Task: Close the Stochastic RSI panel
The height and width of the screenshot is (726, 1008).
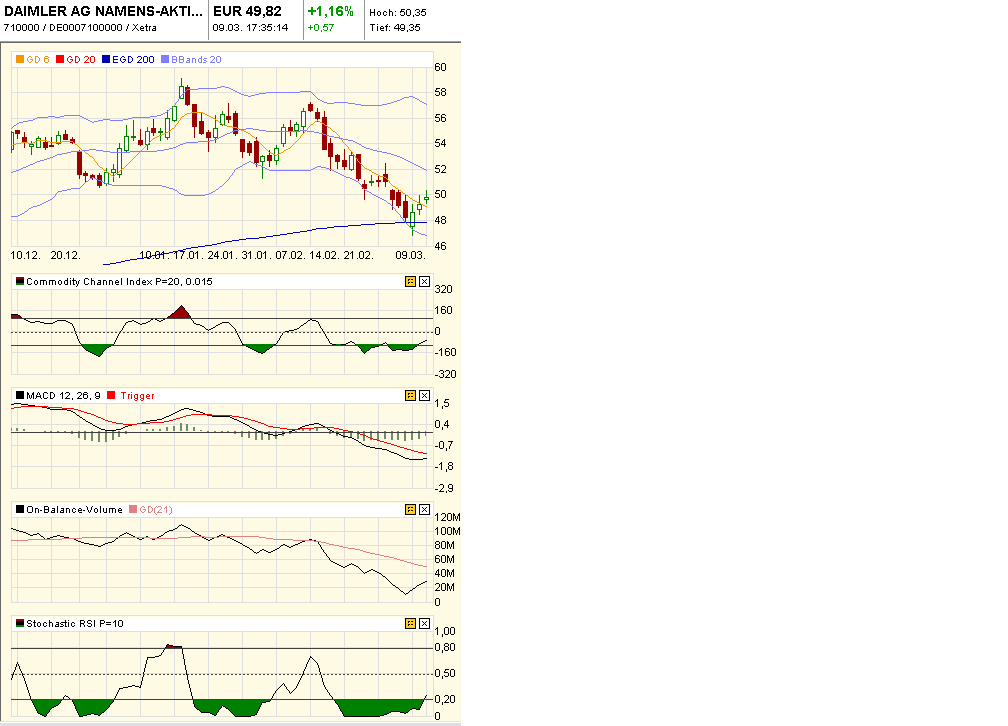Action: pyautogui.click(x=424, y=623)
